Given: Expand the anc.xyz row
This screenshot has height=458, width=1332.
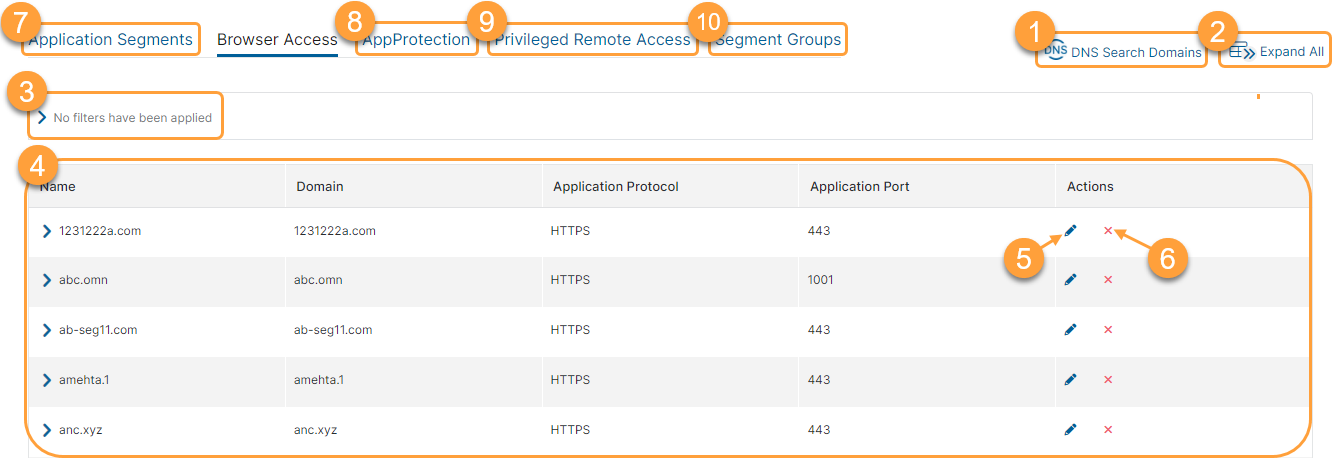Looking at the screenshot, I should (46, 430).
